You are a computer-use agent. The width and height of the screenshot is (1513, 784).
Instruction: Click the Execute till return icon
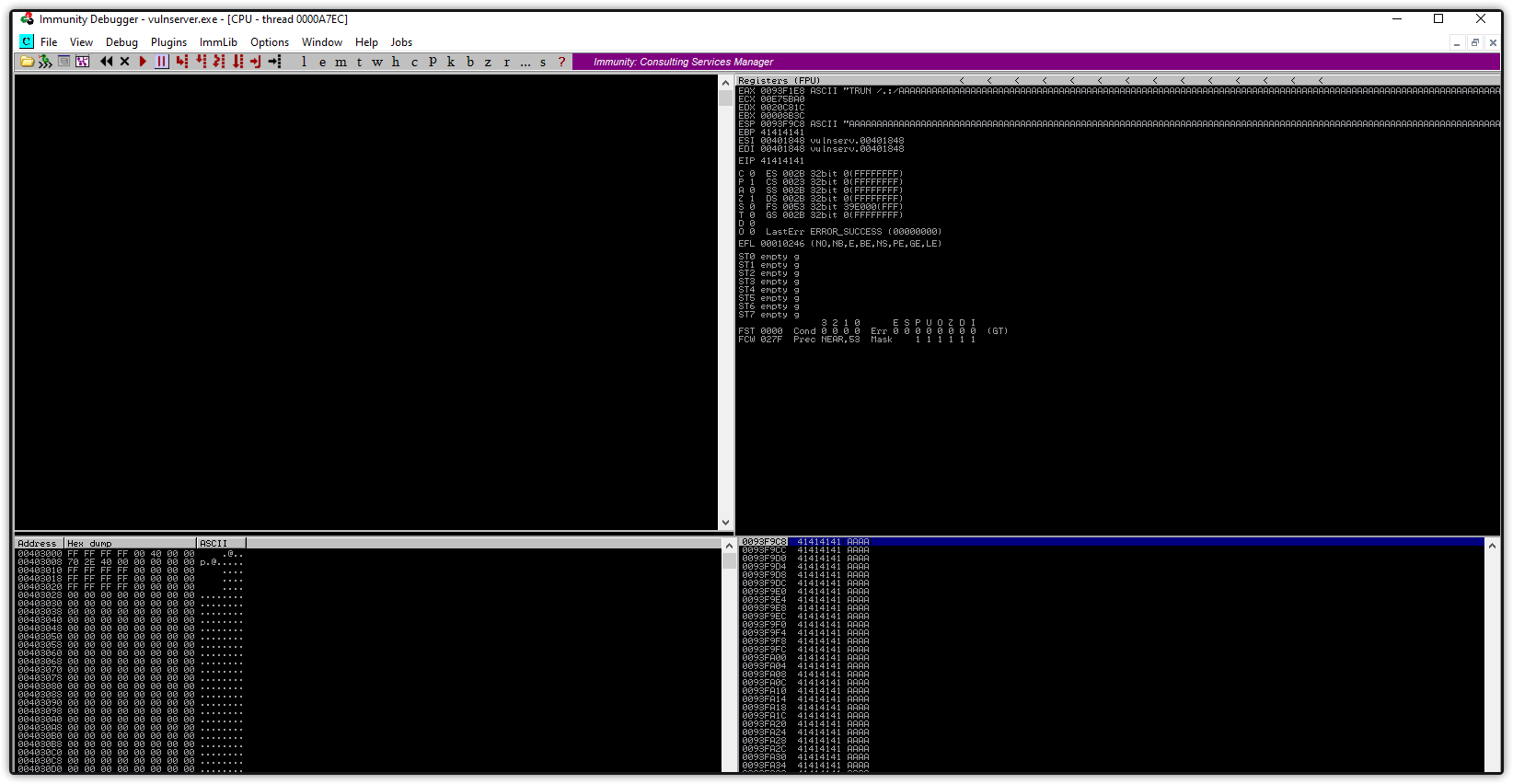(256, 62)
